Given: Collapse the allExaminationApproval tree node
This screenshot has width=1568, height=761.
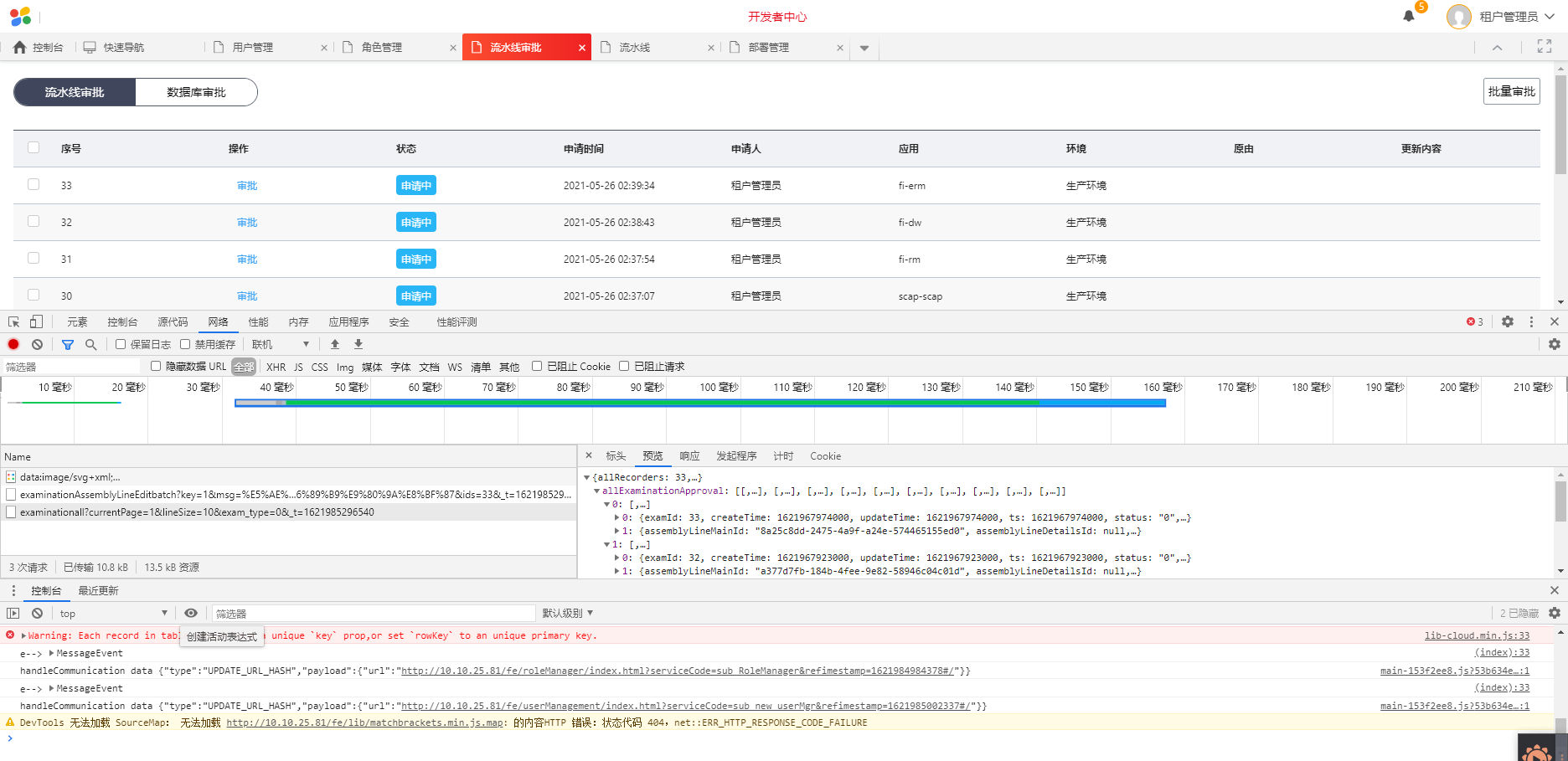Looking at the screenshot, I should pos(596,491).
